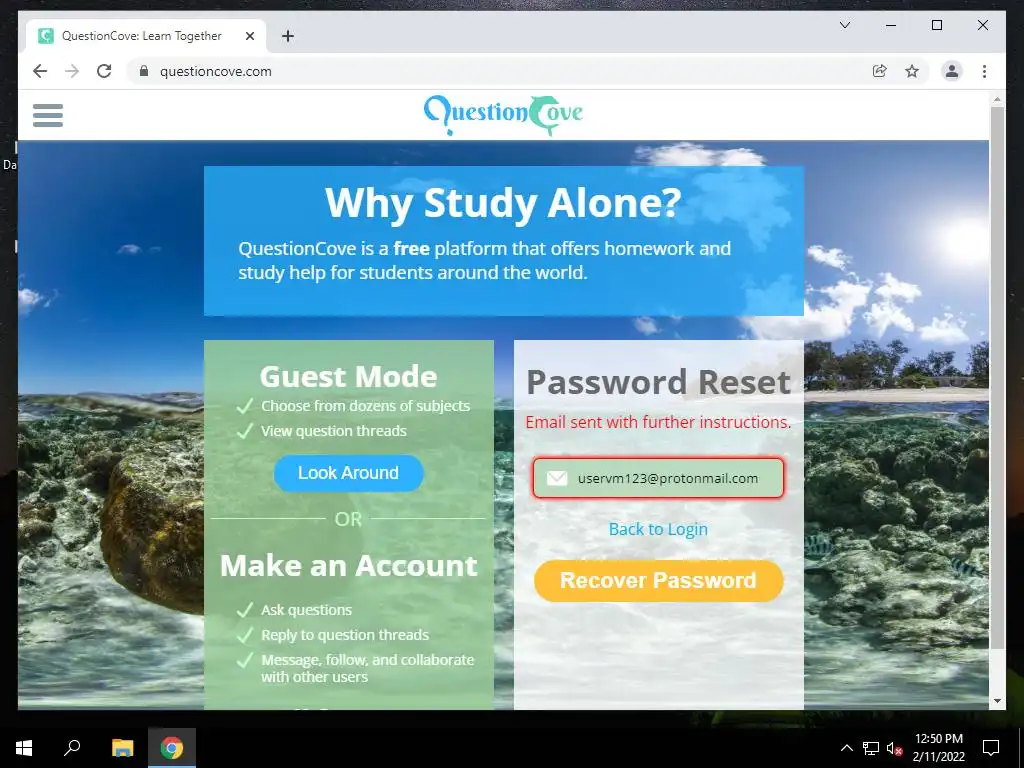Bookmark this page with star icon
Screen dimensions: 1024x768
coord(912,71)
